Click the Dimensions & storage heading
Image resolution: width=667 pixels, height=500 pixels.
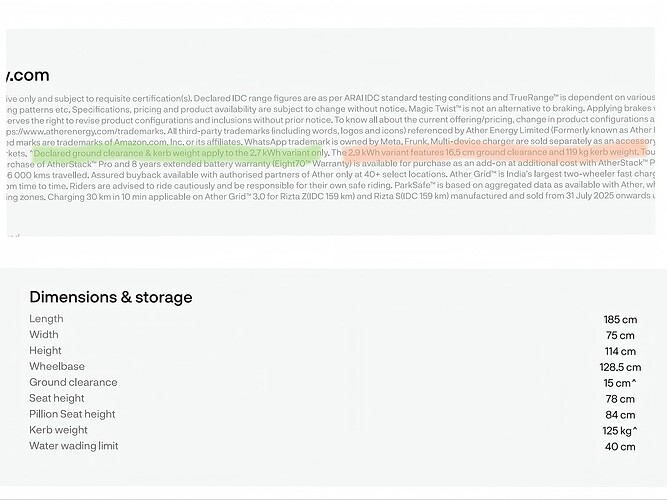(x=111, y=297)
